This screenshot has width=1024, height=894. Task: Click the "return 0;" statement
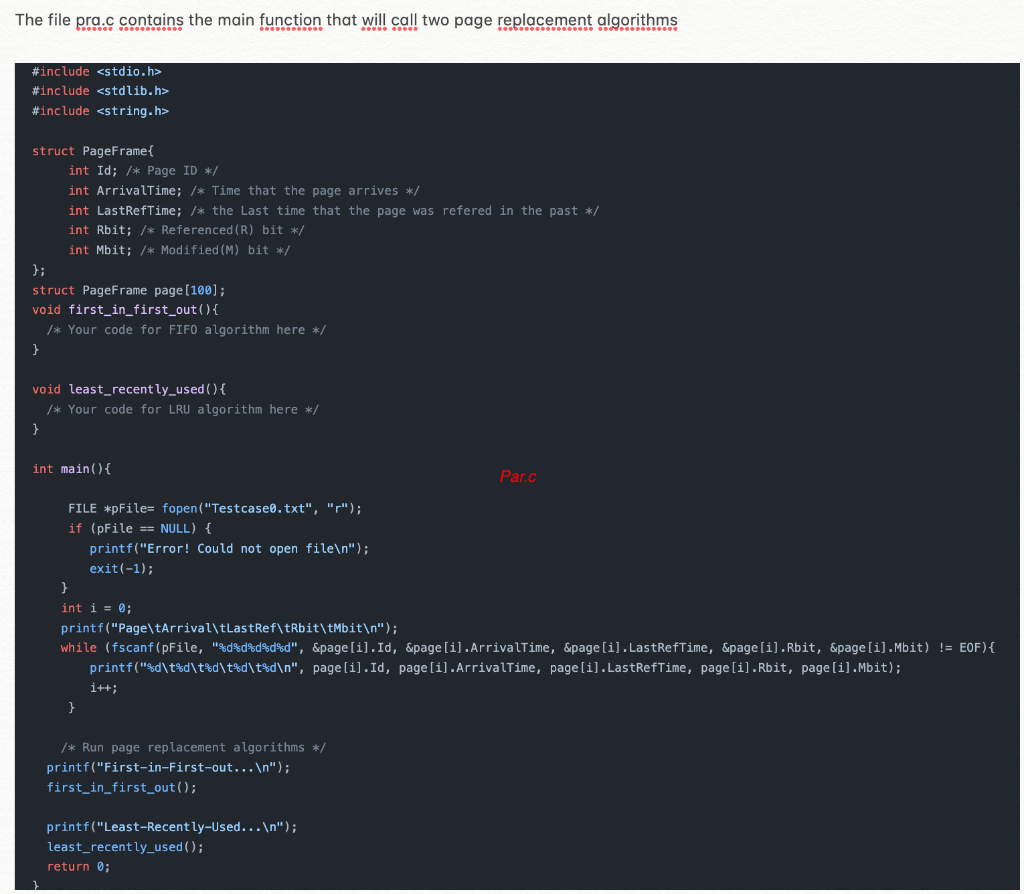coord(78,866)
